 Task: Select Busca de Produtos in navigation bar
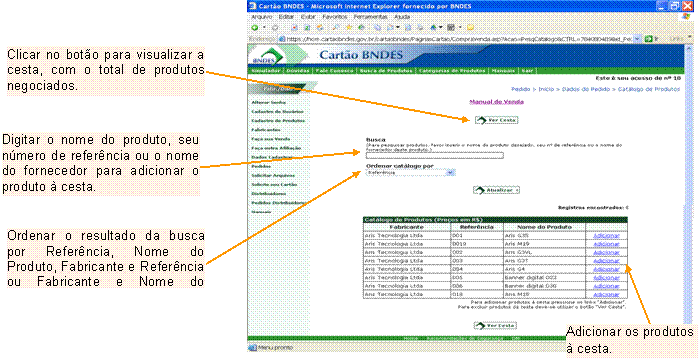(x=387, y=71)
